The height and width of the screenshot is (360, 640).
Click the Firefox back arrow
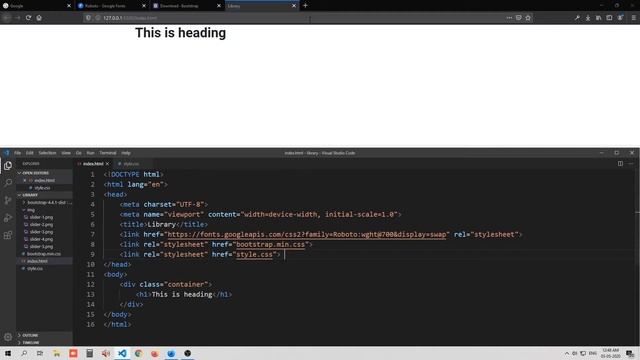pos(7,18)
